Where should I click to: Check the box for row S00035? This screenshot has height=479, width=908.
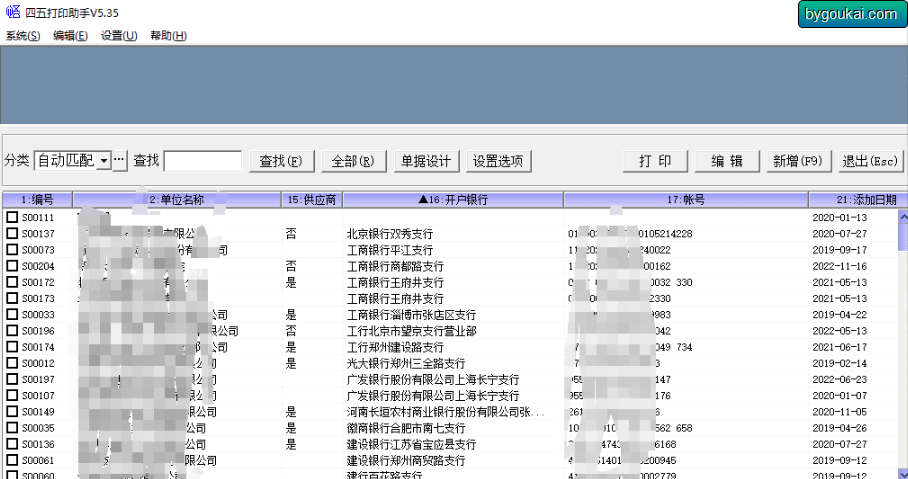pyautogui.click(x=12, y=428)
